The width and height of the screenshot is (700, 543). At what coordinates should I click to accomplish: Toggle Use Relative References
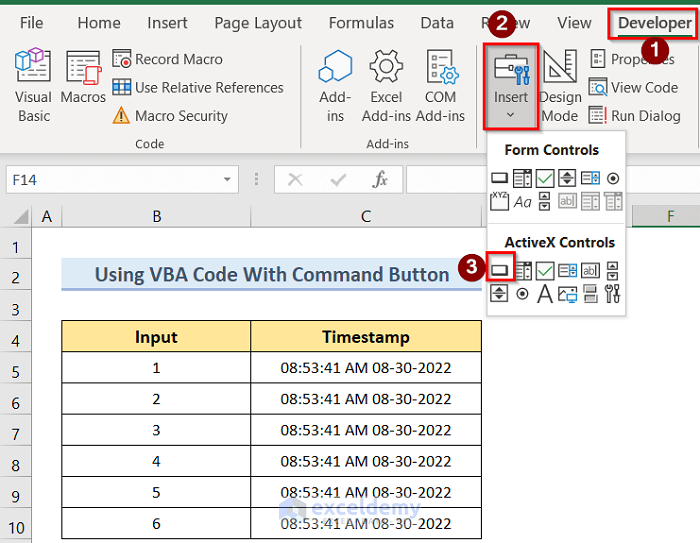pos(197,88)
